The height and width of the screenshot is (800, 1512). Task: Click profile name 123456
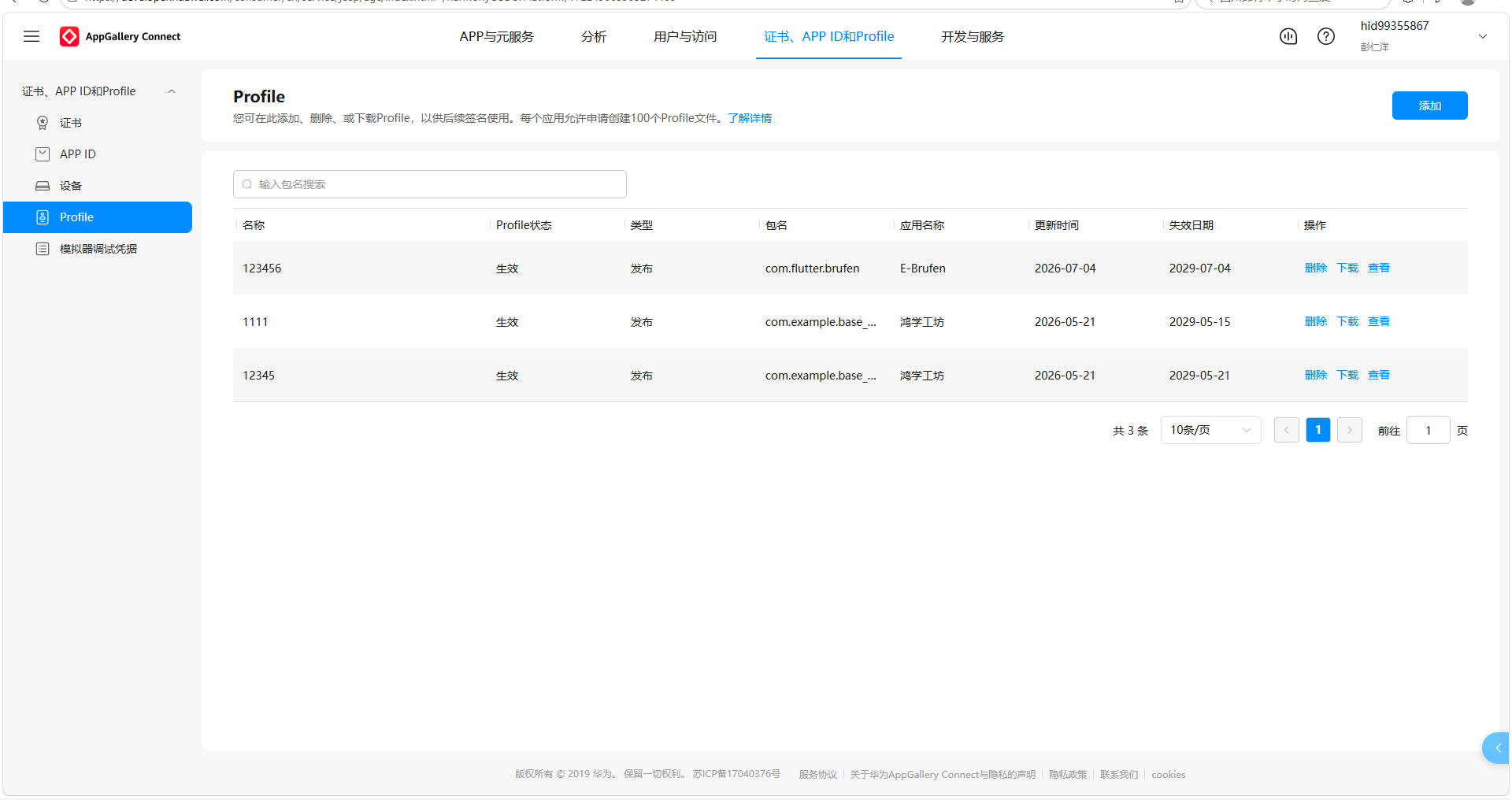[262, 269]
